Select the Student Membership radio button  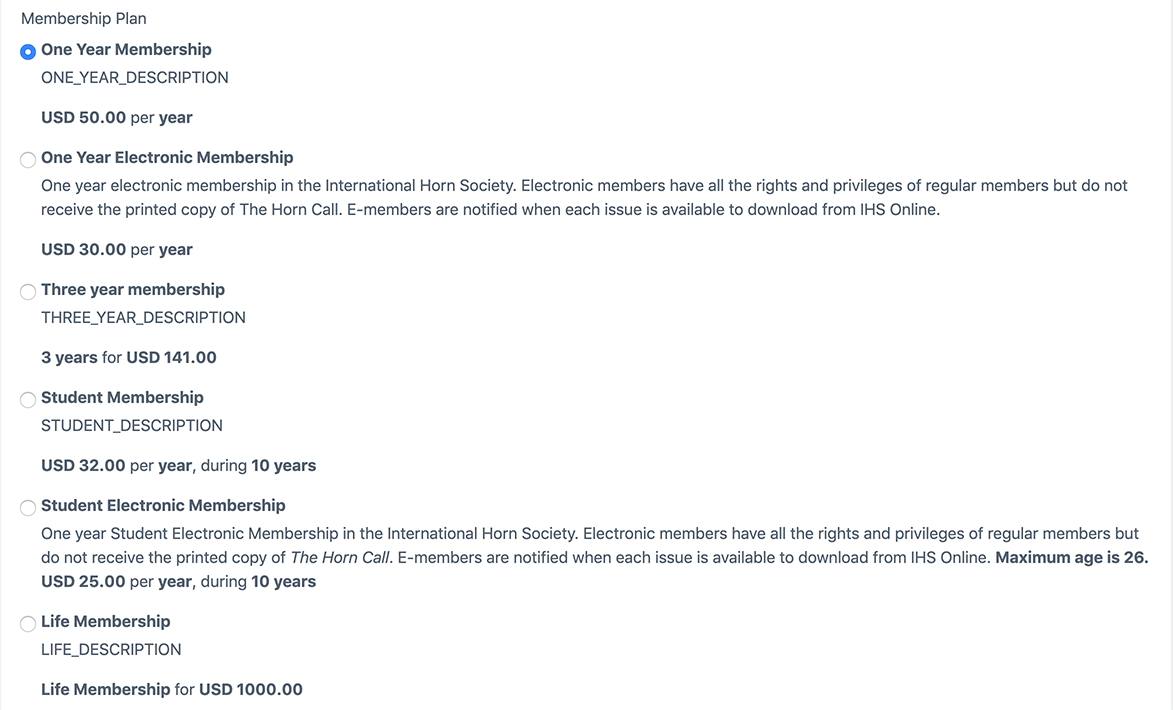tap(28, 400)
